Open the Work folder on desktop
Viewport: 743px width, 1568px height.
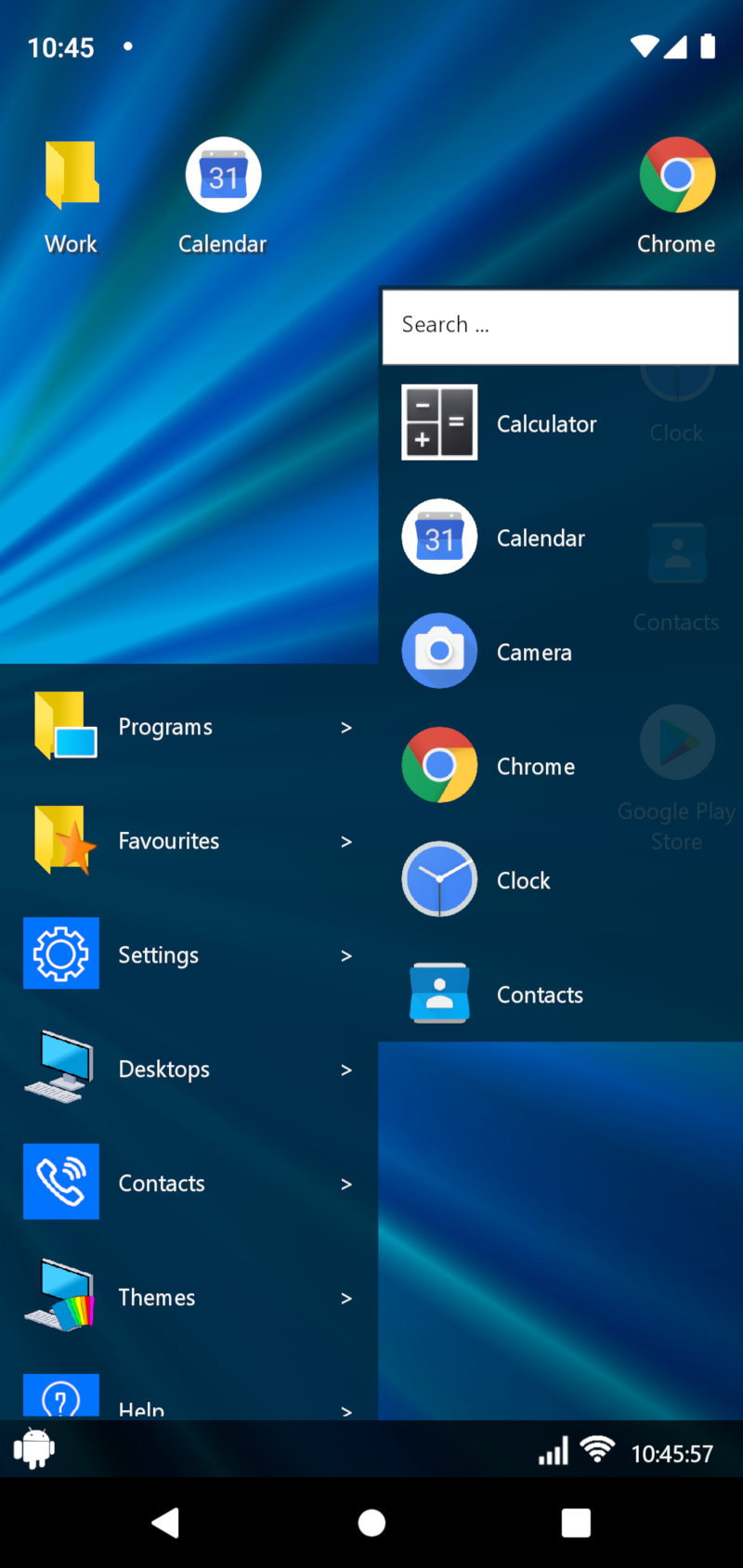pyautogui.click(x=72, y=175)
